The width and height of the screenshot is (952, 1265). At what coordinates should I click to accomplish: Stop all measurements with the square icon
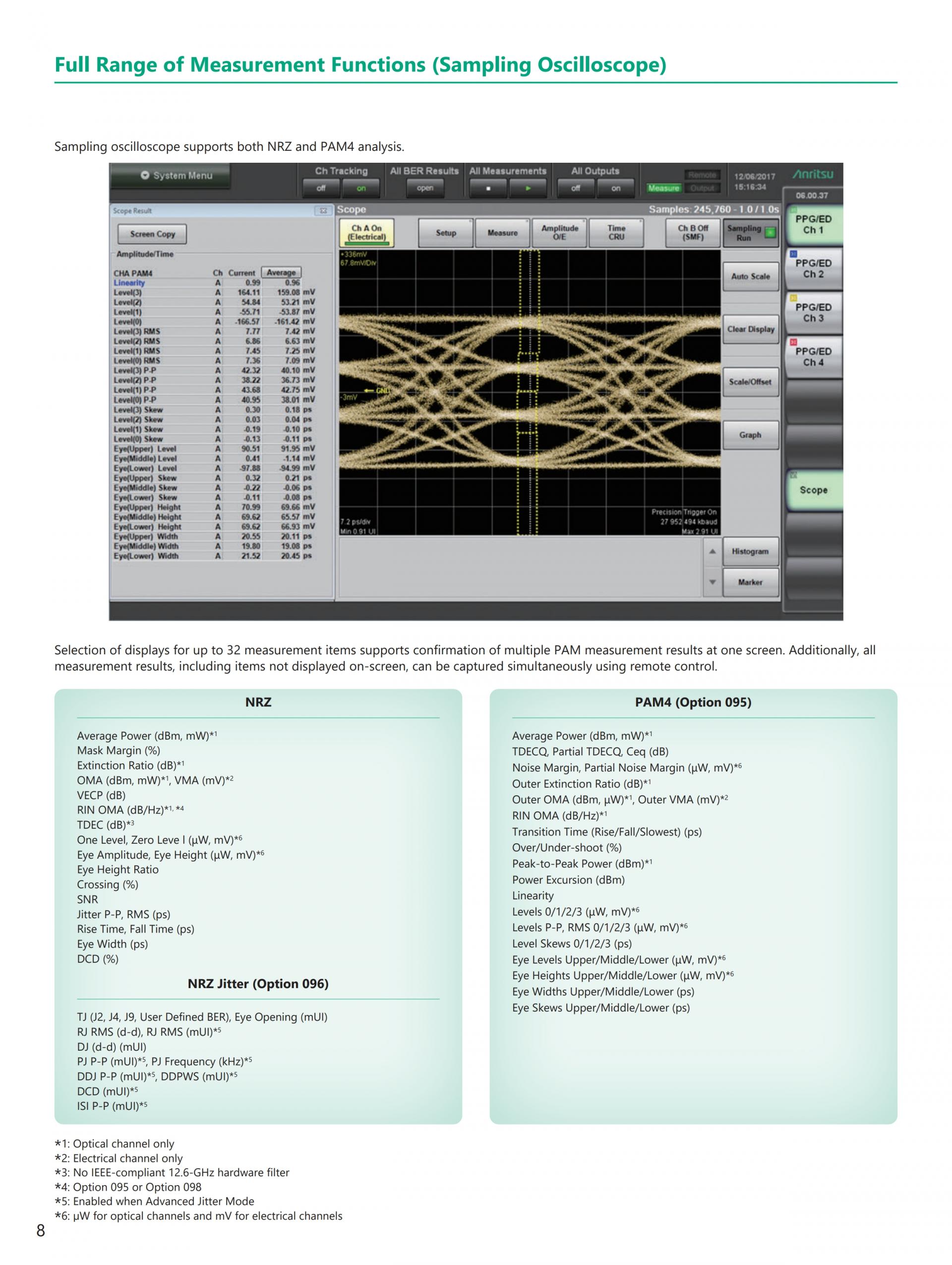click(487, 188)
